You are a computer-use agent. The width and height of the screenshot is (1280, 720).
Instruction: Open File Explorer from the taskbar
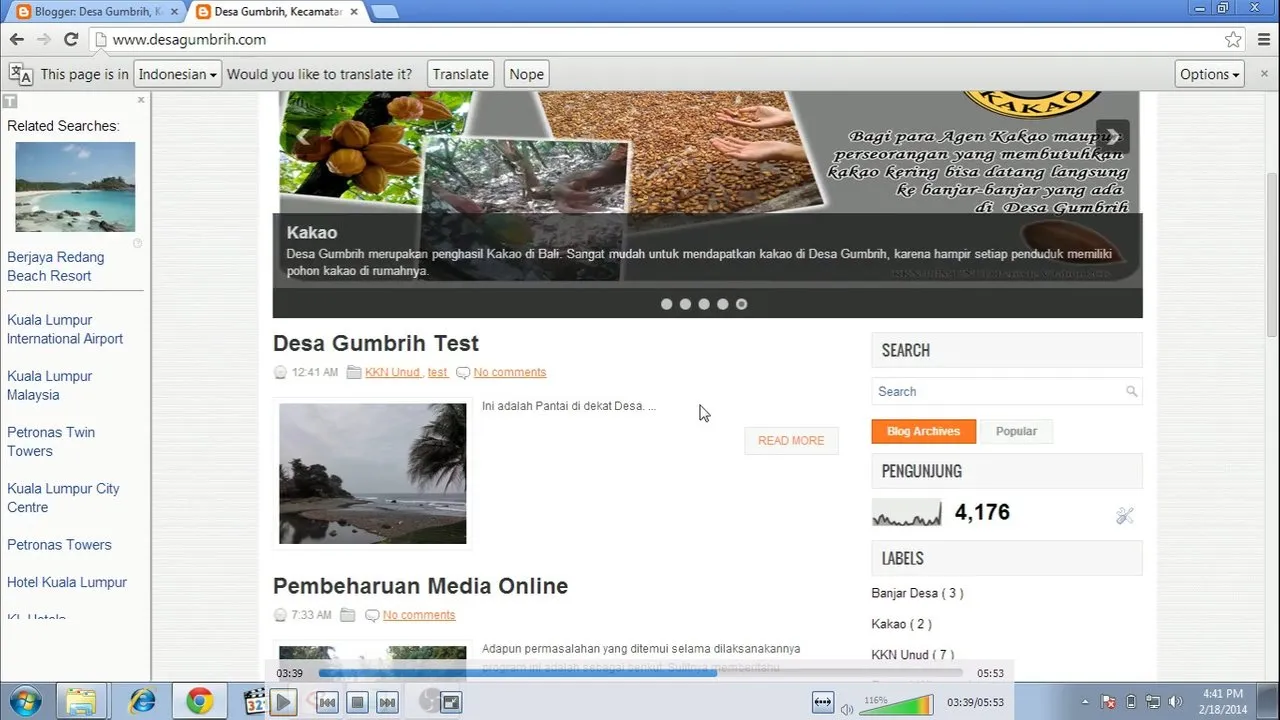(81, 702)
